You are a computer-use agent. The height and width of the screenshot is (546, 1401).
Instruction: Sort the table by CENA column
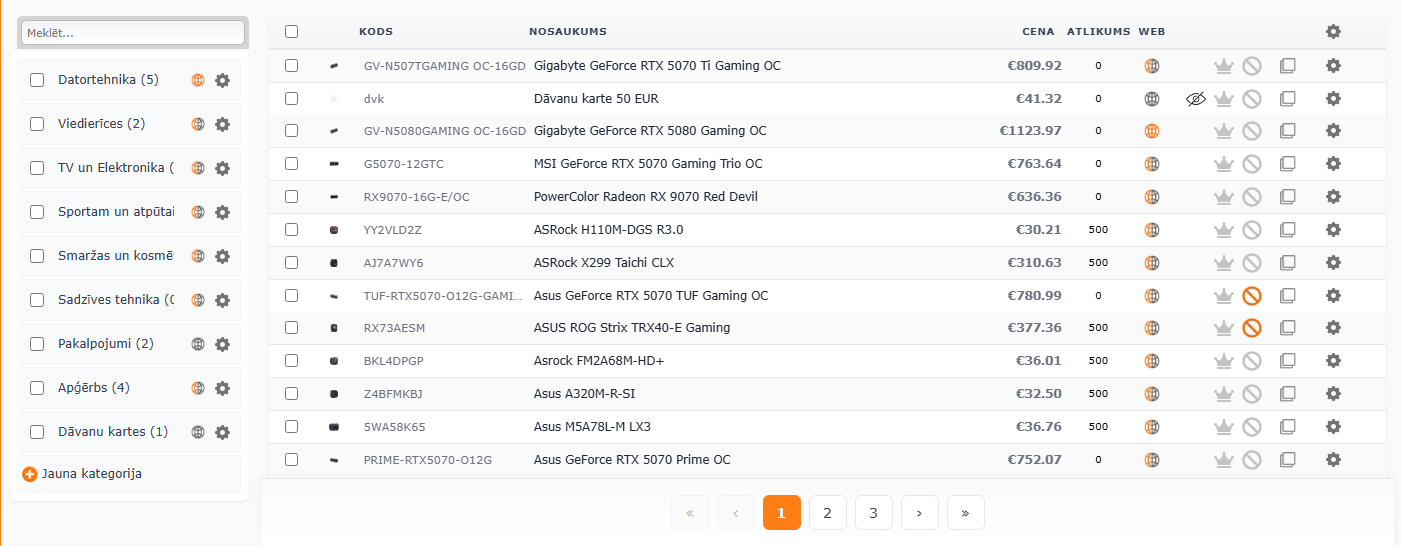[x=1038, y=32]
